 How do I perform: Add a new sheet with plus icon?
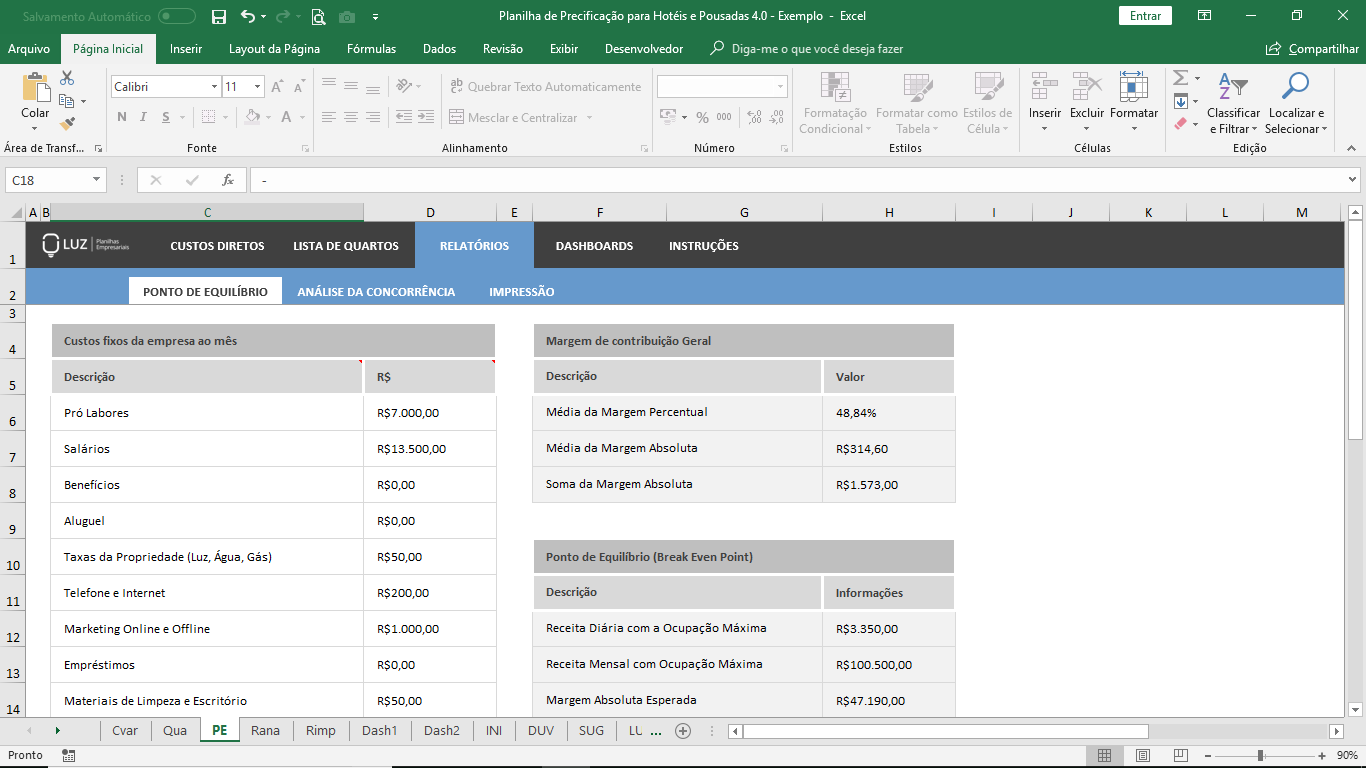tap(683, 731)
